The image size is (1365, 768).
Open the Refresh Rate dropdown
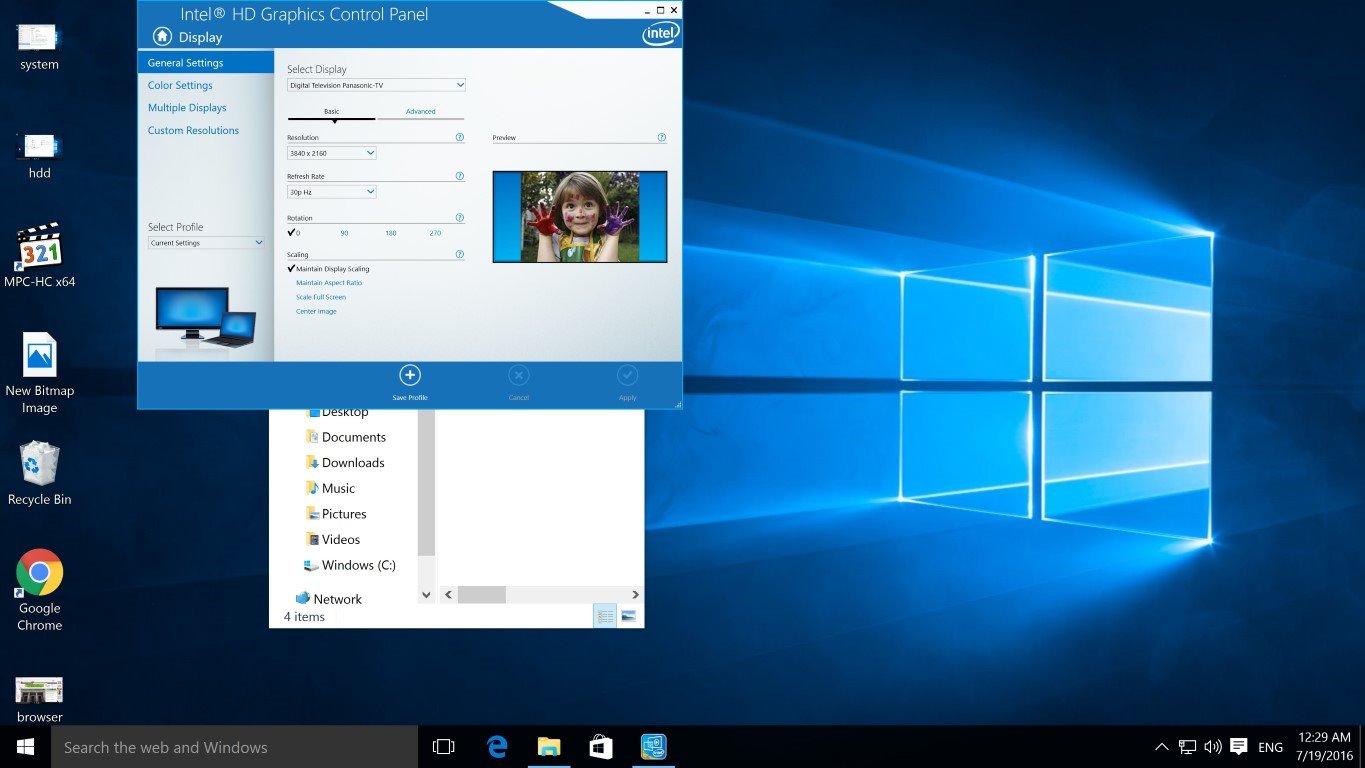[x=332, y=191]
